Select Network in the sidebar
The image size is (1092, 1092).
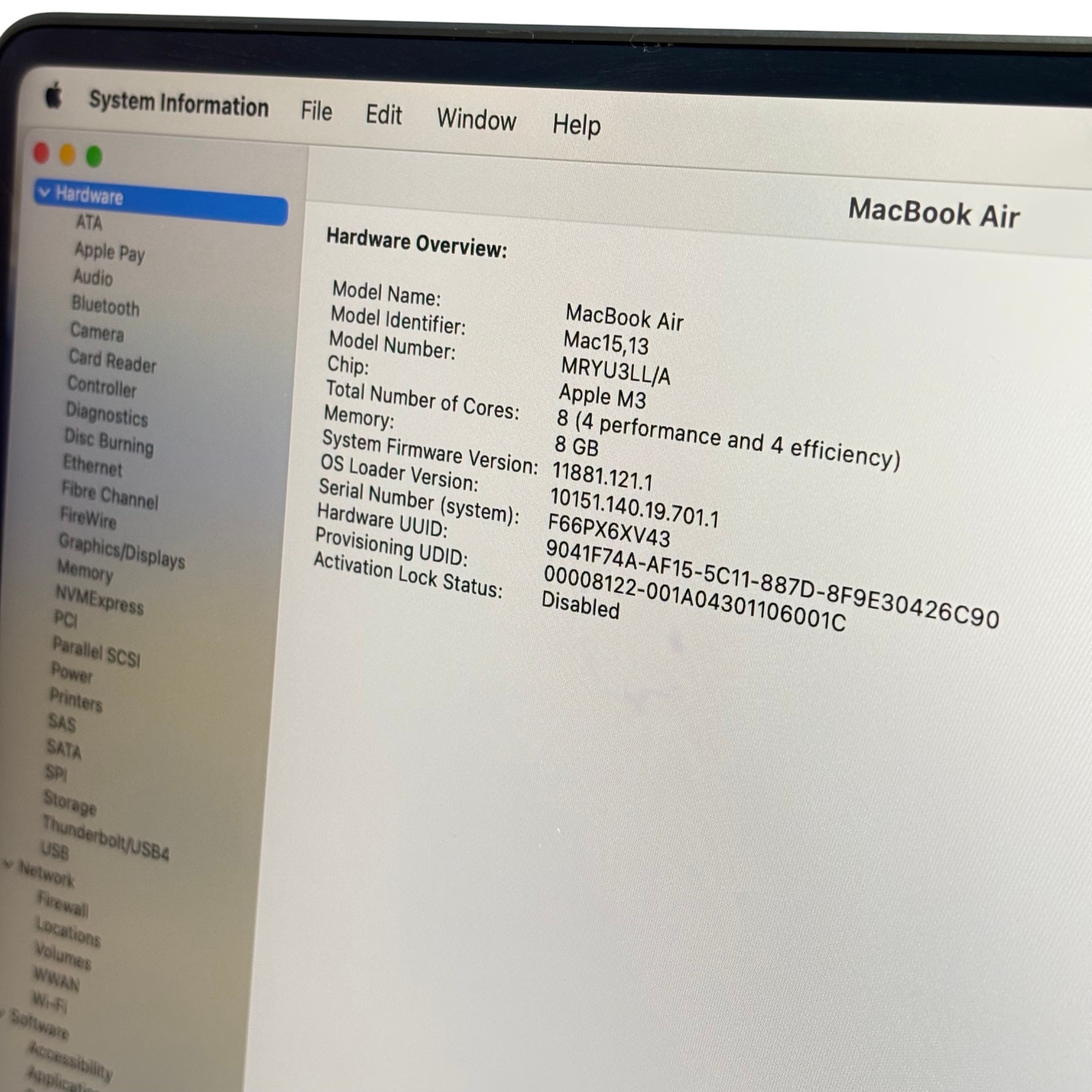click(46, 873)
